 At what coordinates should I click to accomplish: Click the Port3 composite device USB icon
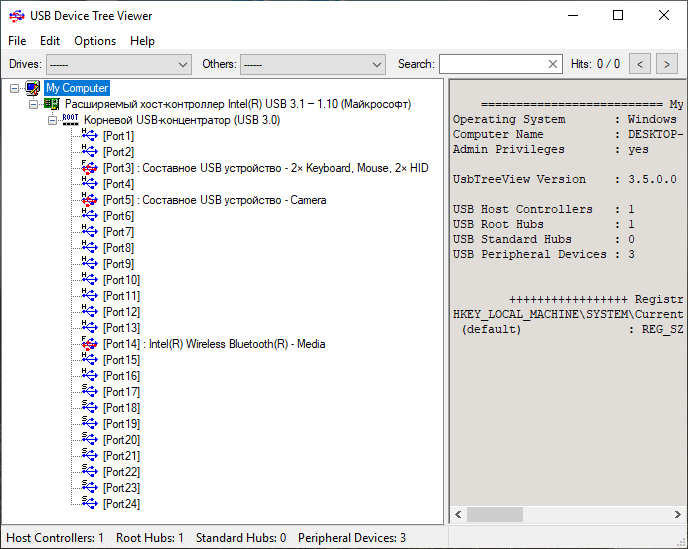click(x=90, y=168)
